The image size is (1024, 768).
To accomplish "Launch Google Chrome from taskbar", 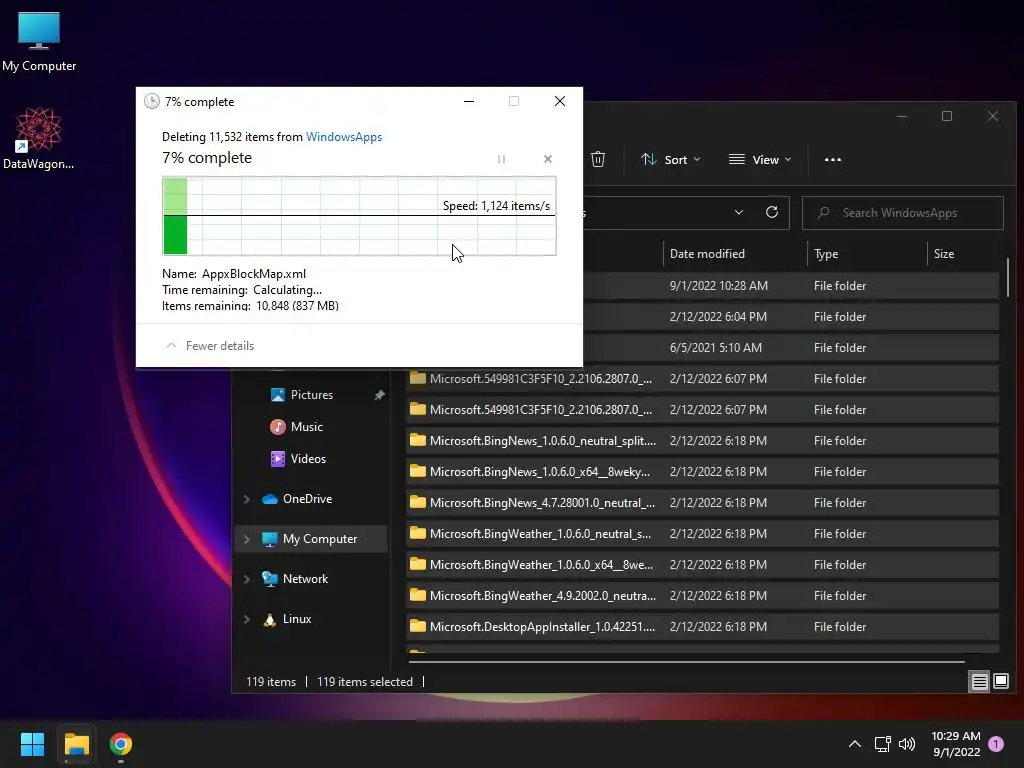I will (121, 744).
